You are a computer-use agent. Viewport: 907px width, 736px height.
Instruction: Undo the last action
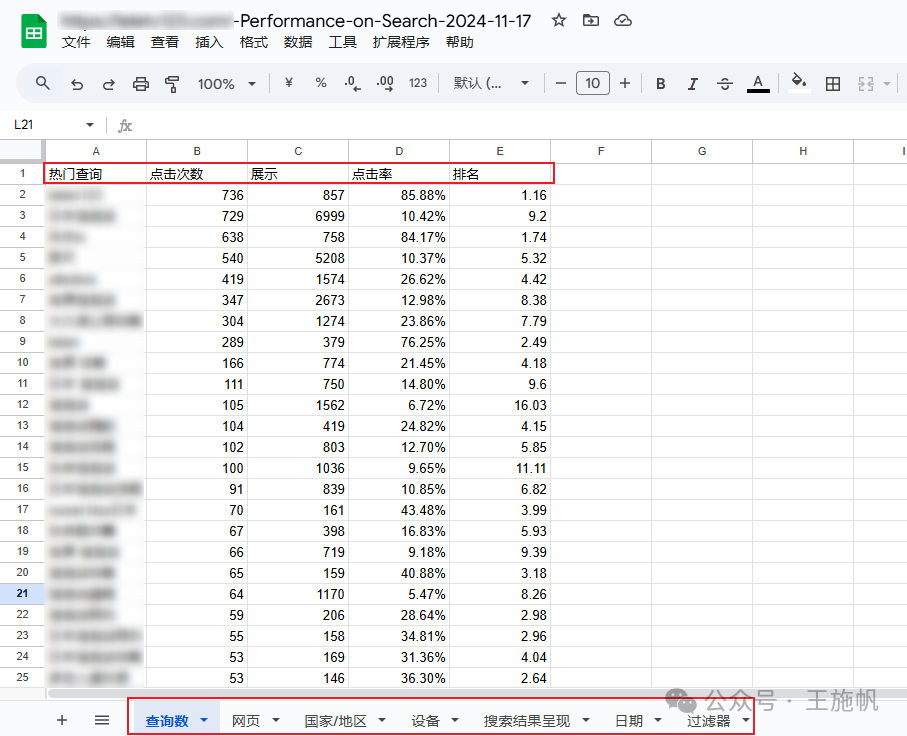point(77,84)
